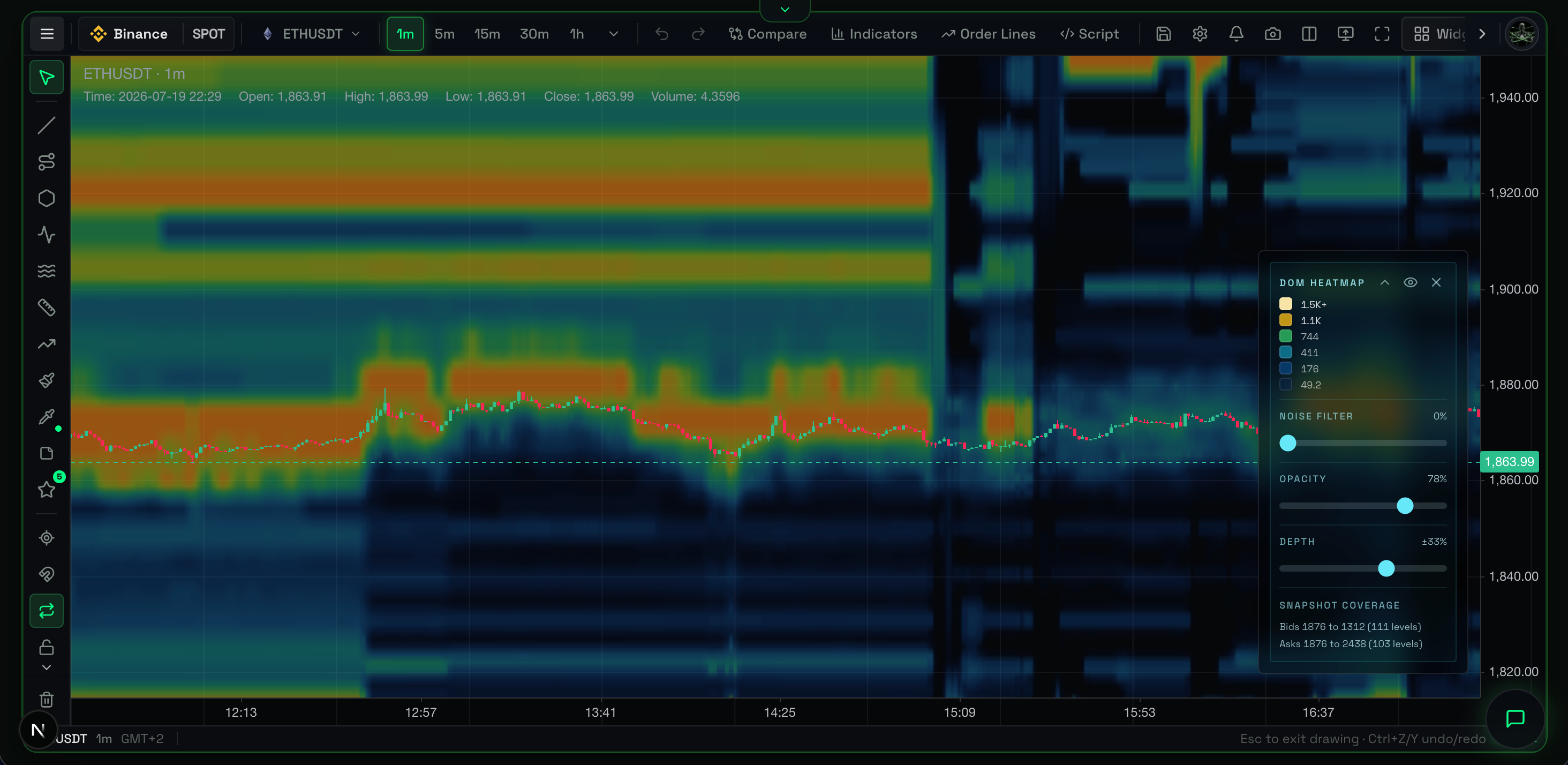Open the hamburger main menu
The width and height of the screenshot is (1568, 765).
coord(47,34)
